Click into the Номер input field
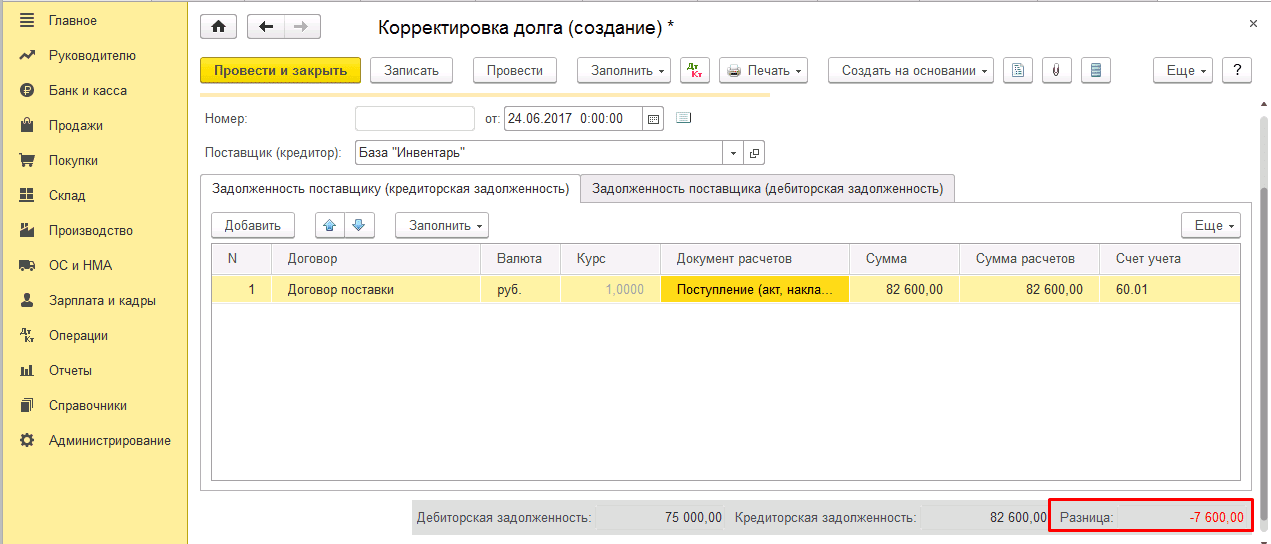Viewport: 1271px width, 544px height. click(414, 119)
